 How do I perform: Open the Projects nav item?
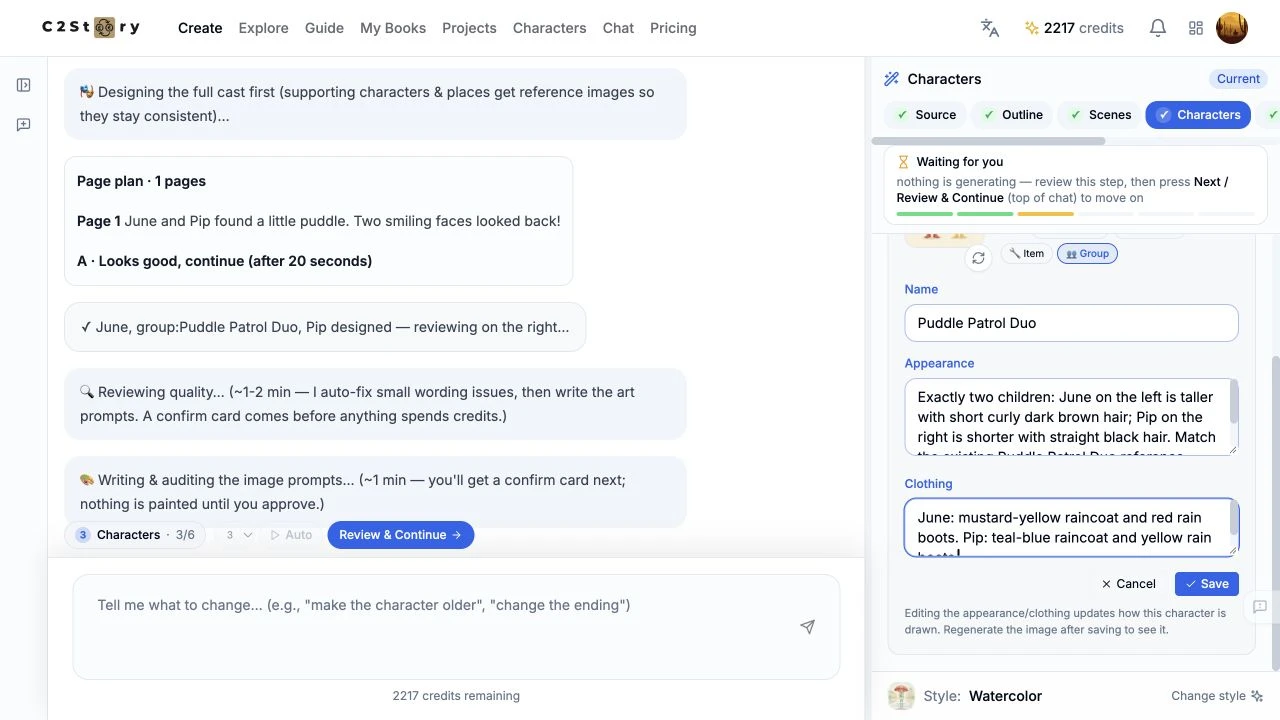click(469, 28)
